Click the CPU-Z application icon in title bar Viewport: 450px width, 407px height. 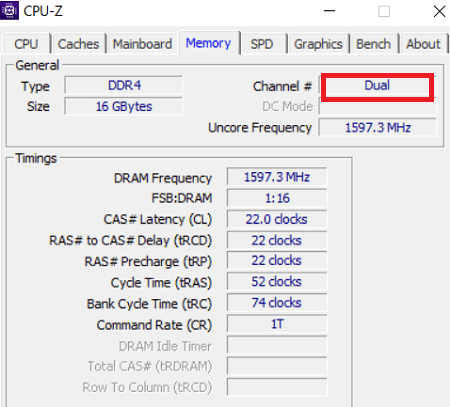click(x=9, y=10)
